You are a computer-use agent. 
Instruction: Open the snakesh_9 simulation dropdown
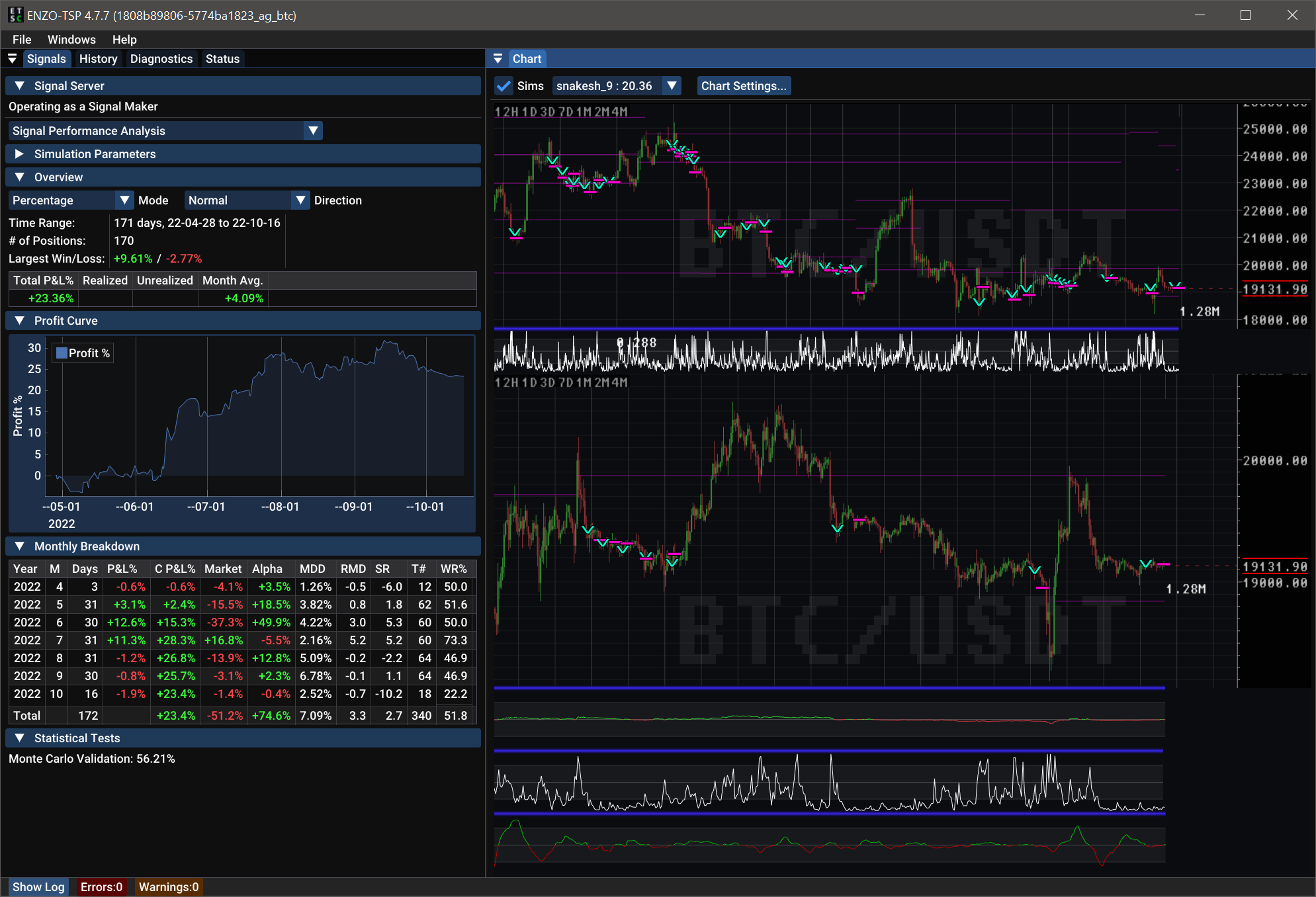671,85
